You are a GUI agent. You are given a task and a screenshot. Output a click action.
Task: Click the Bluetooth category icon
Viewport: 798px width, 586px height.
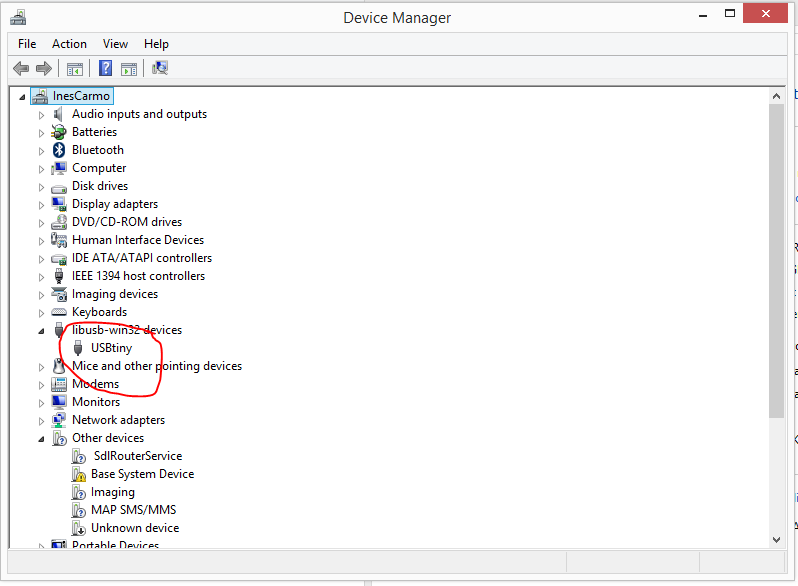[59, 150]
